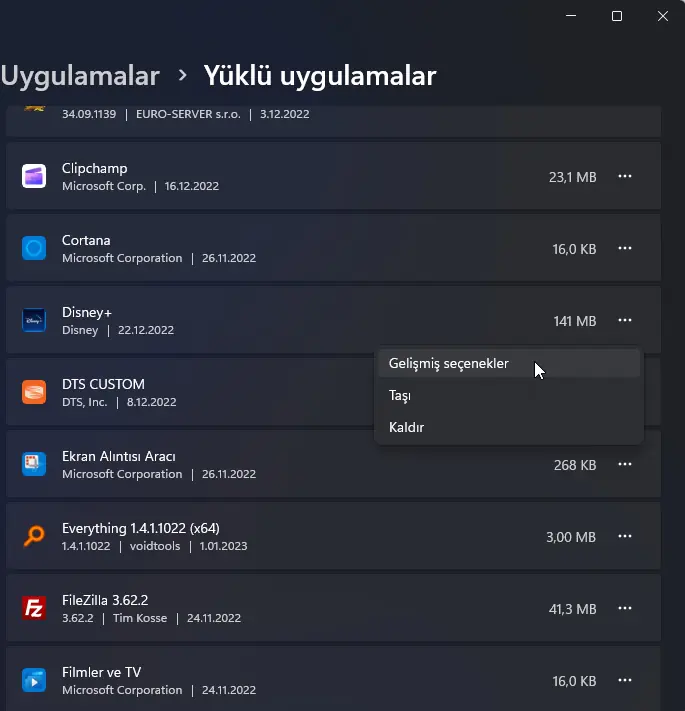Choose Gelişmiş seçenekler from the context menu
This screenshot has width=685, height=711.
pyautogui.click(x=509, y=364)
